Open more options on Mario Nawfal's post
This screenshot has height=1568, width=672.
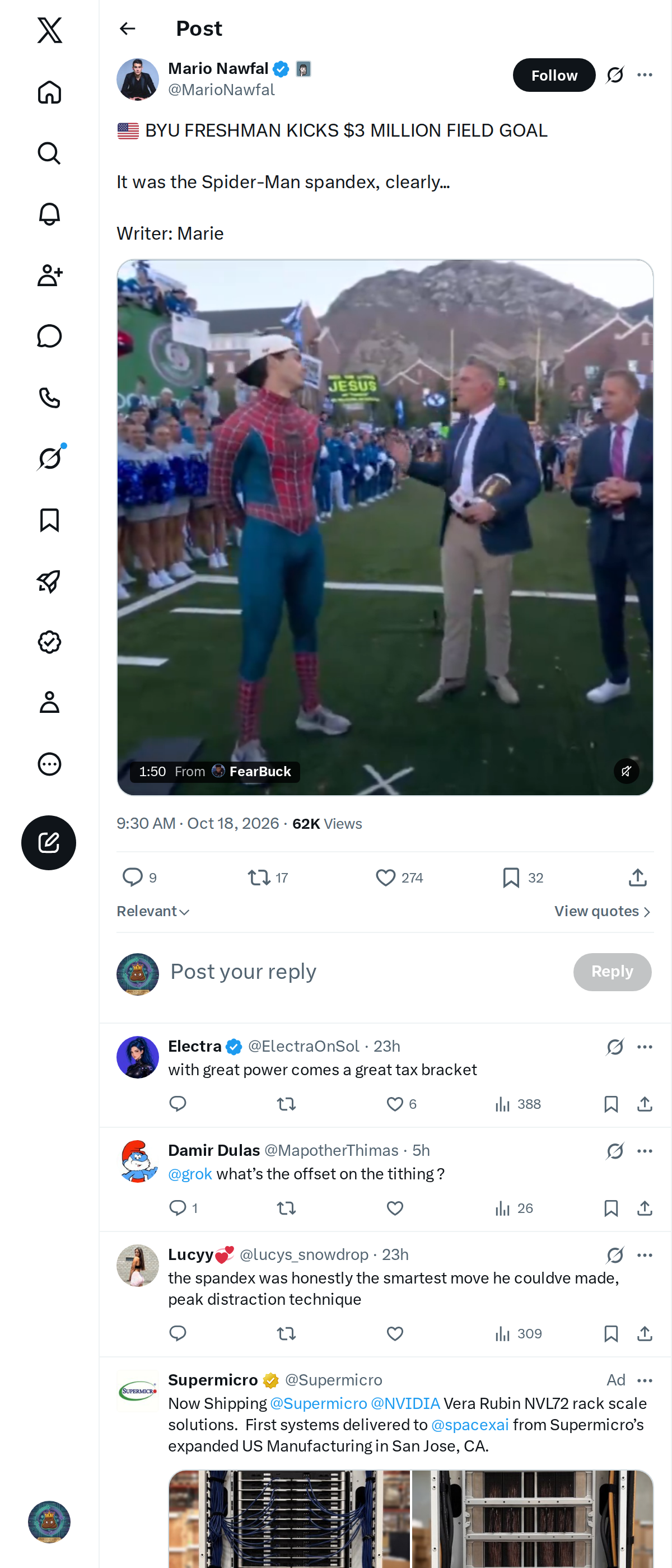point(645,75)
